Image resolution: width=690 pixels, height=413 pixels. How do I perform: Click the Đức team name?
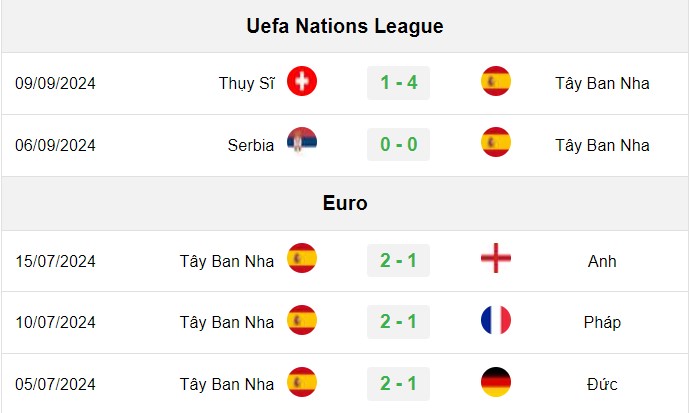click(602, 384)
